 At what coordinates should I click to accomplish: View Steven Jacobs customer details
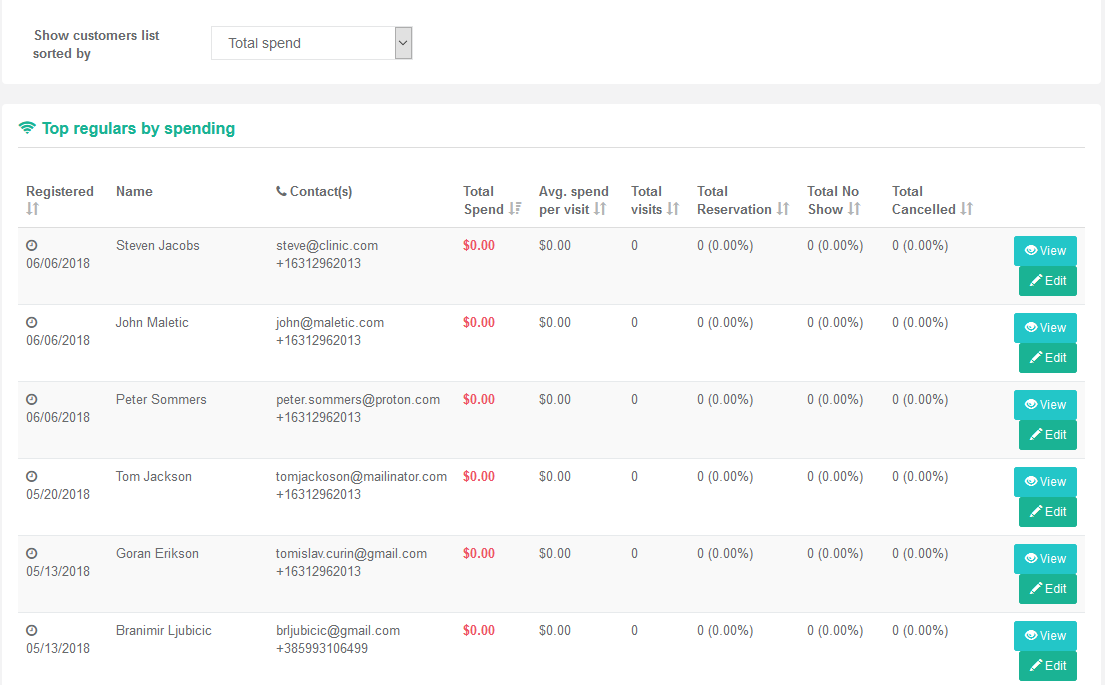(1045, 251)
